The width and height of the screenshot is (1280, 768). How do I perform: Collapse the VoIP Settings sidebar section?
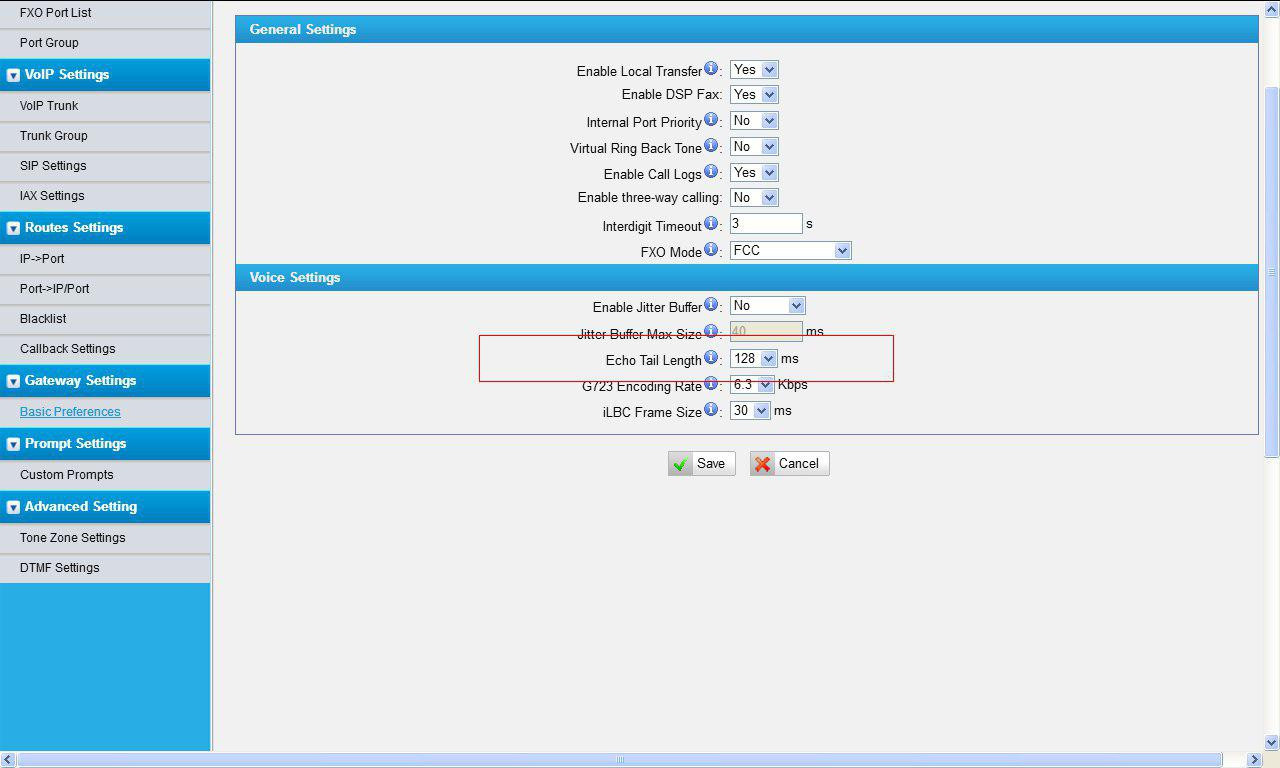(x=14, y=75)
